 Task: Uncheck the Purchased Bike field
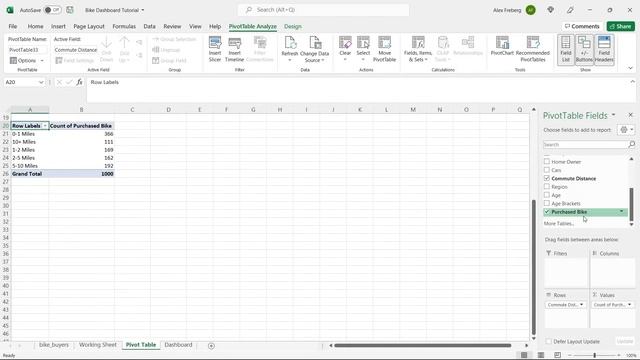[x=547, y=212]
